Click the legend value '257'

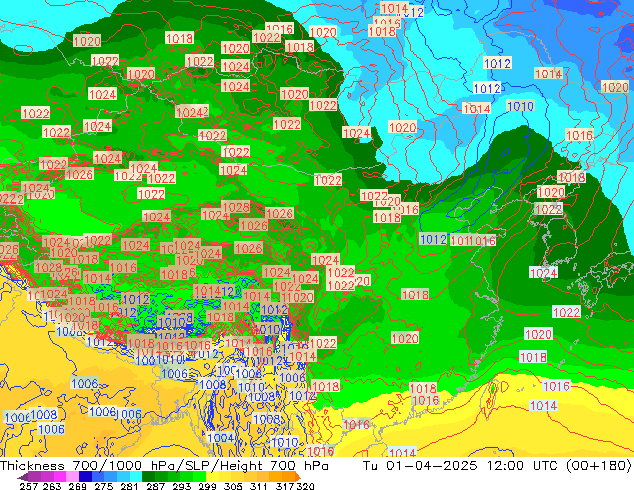[29, 486]
